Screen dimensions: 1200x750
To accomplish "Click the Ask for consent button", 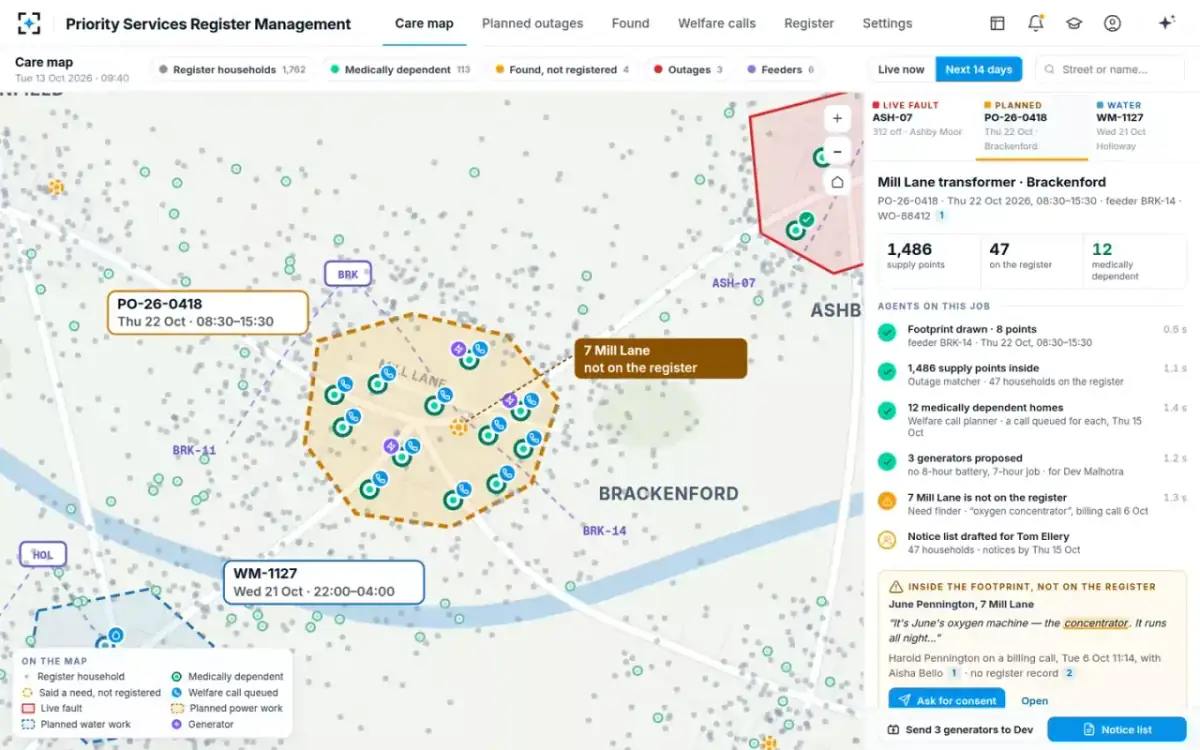I will [x=947, y=701].
